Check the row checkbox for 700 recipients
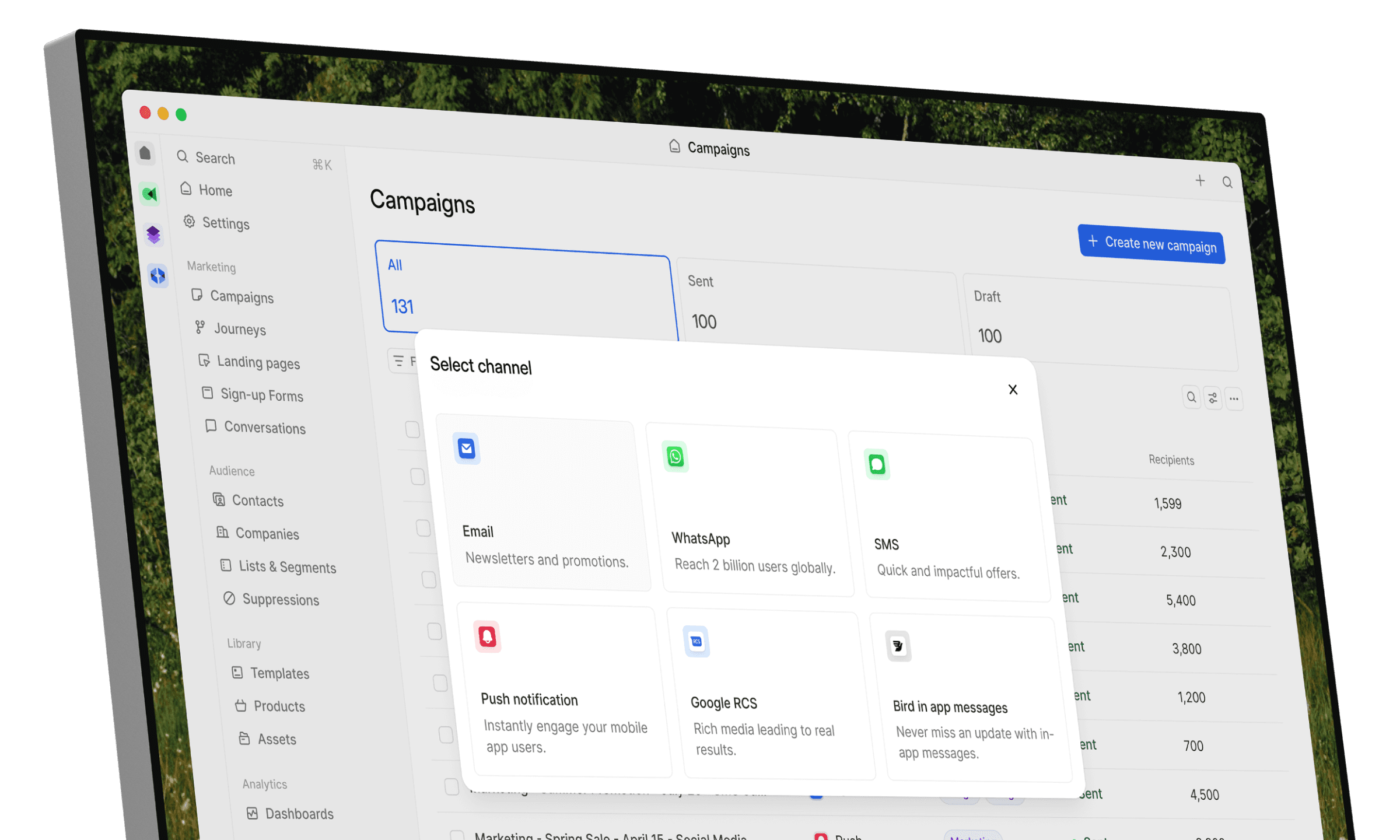 click(446, 734)
